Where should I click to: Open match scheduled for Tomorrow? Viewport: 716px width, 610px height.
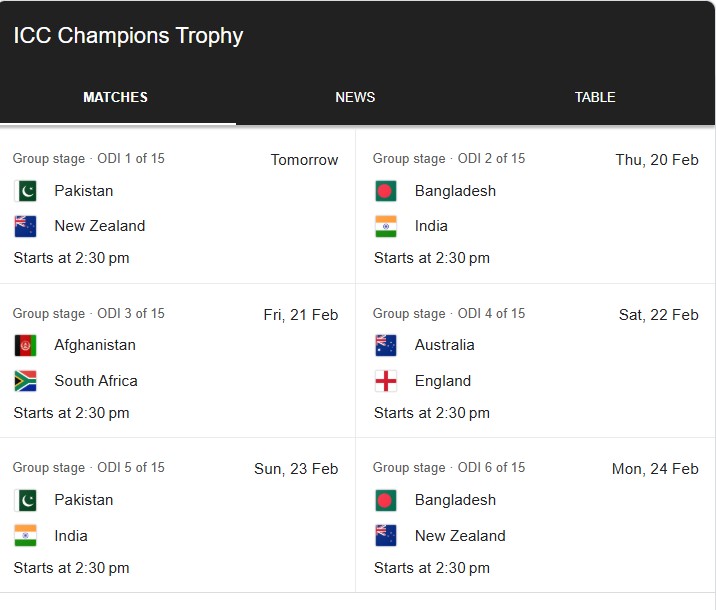177,207
